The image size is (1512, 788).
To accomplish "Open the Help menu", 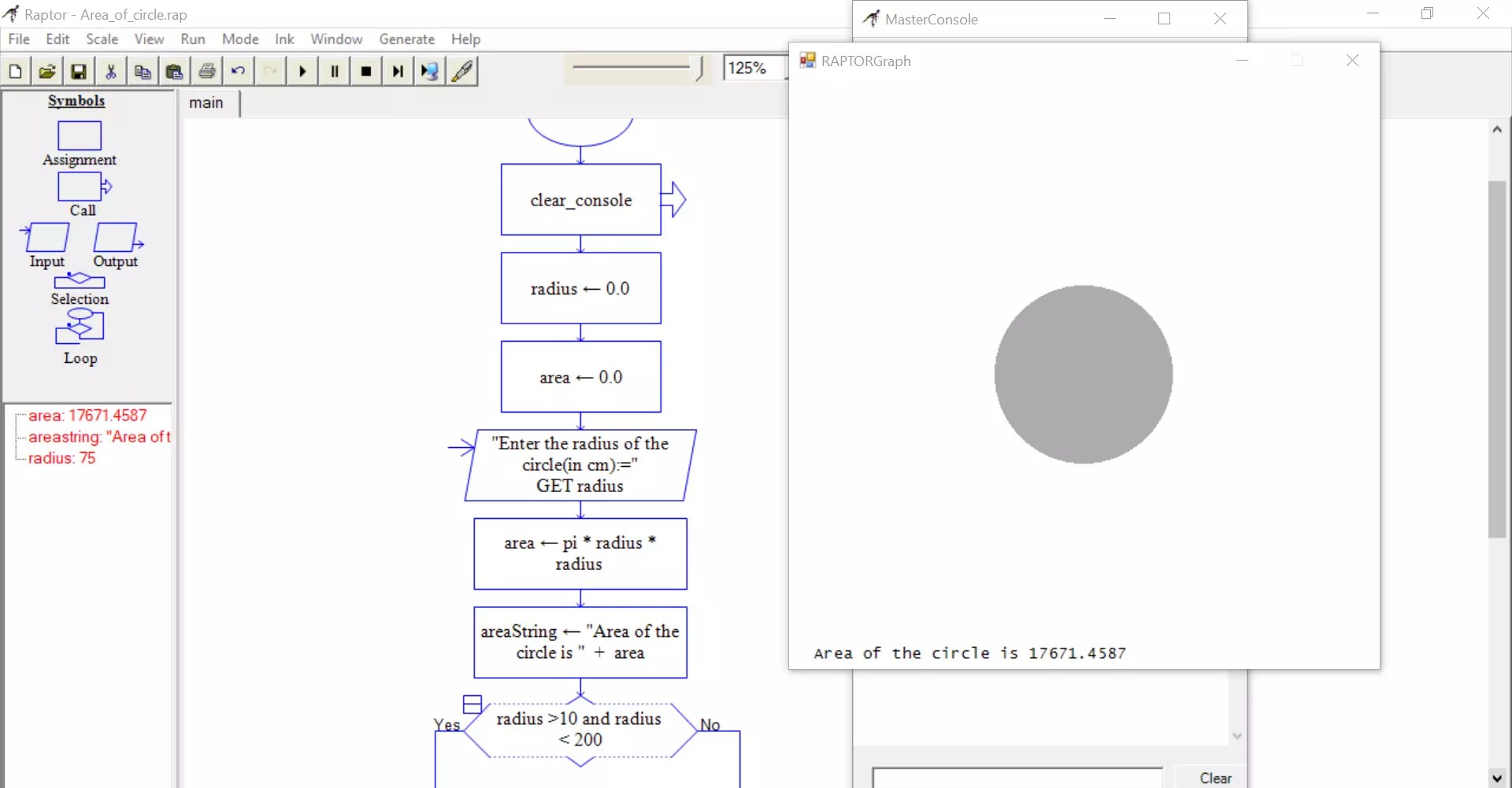I will (x=465, y=39).
